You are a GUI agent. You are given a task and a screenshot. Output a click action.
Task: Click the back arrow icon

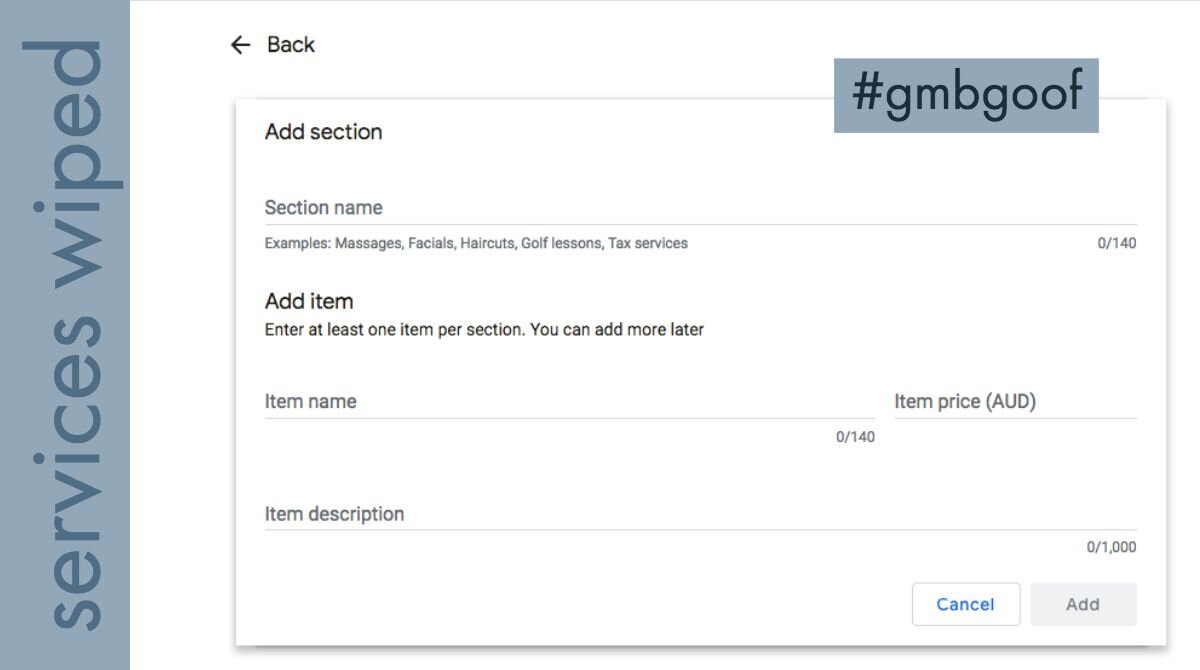(240, 45)
